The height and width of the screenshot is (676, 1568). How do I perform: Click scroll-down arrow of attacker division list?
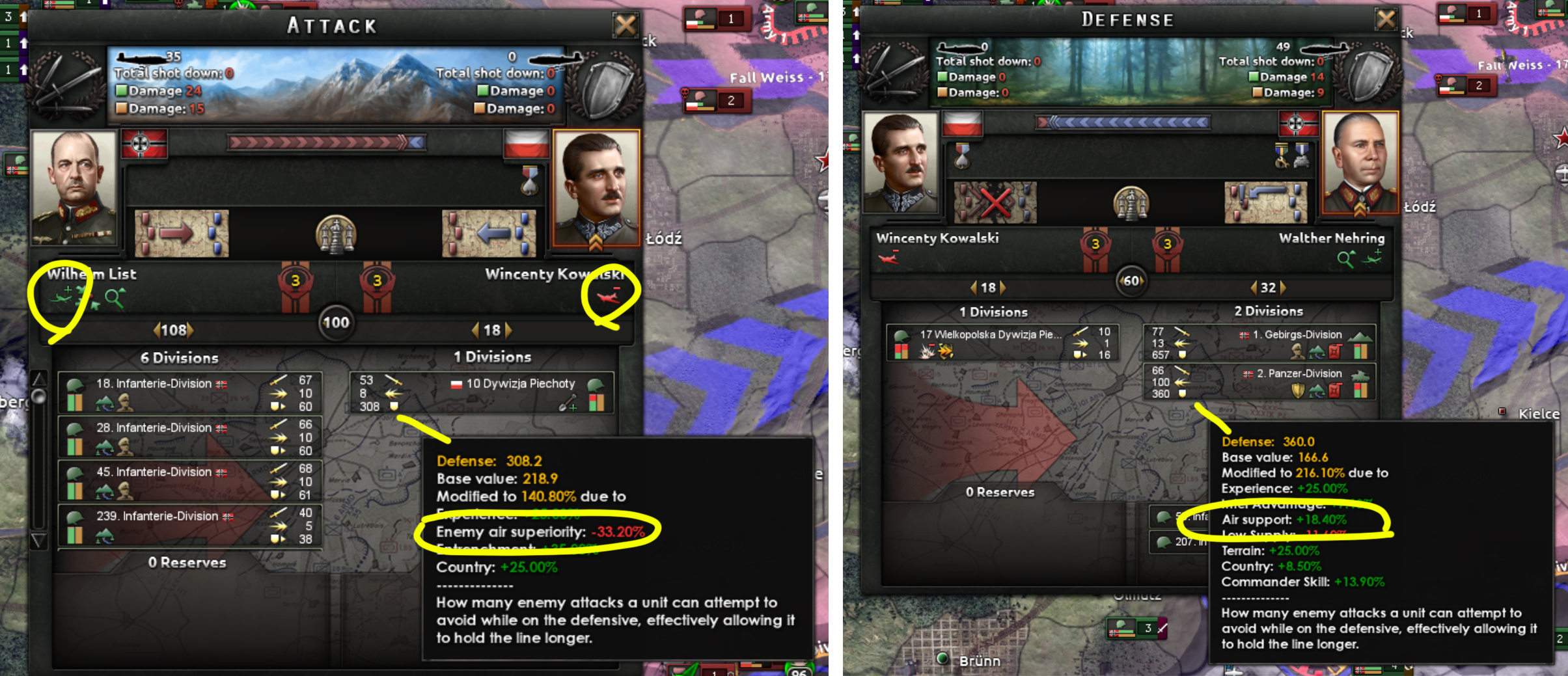[39, 540]
